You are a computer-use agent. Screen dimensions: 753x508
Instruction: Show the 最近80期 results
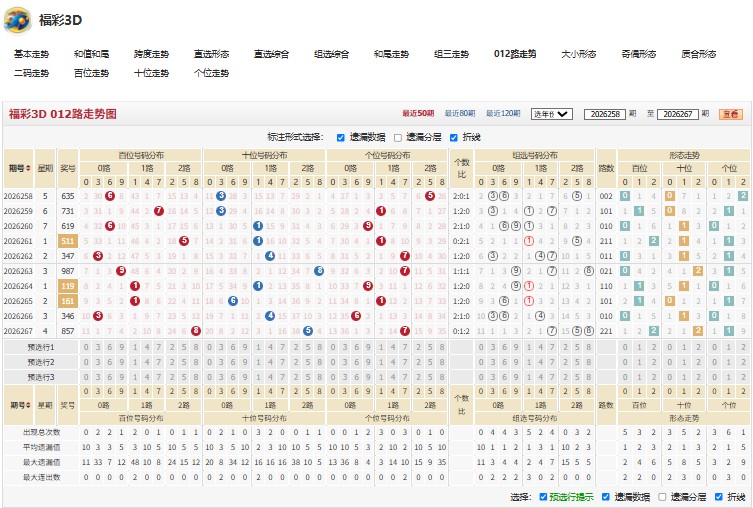click(460, 113)
